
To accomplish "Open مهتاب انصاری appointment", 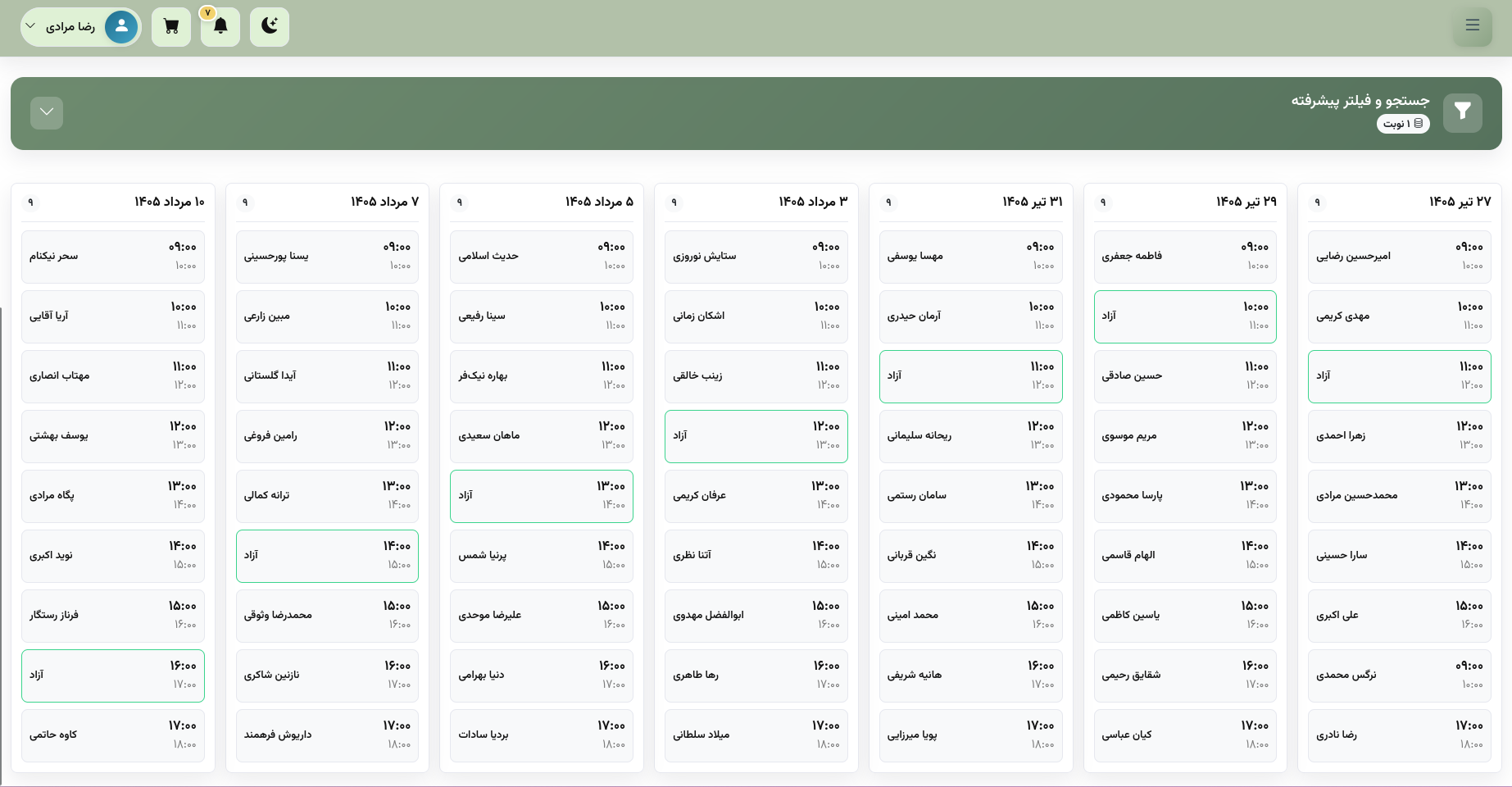I will [x=113, y=376].
